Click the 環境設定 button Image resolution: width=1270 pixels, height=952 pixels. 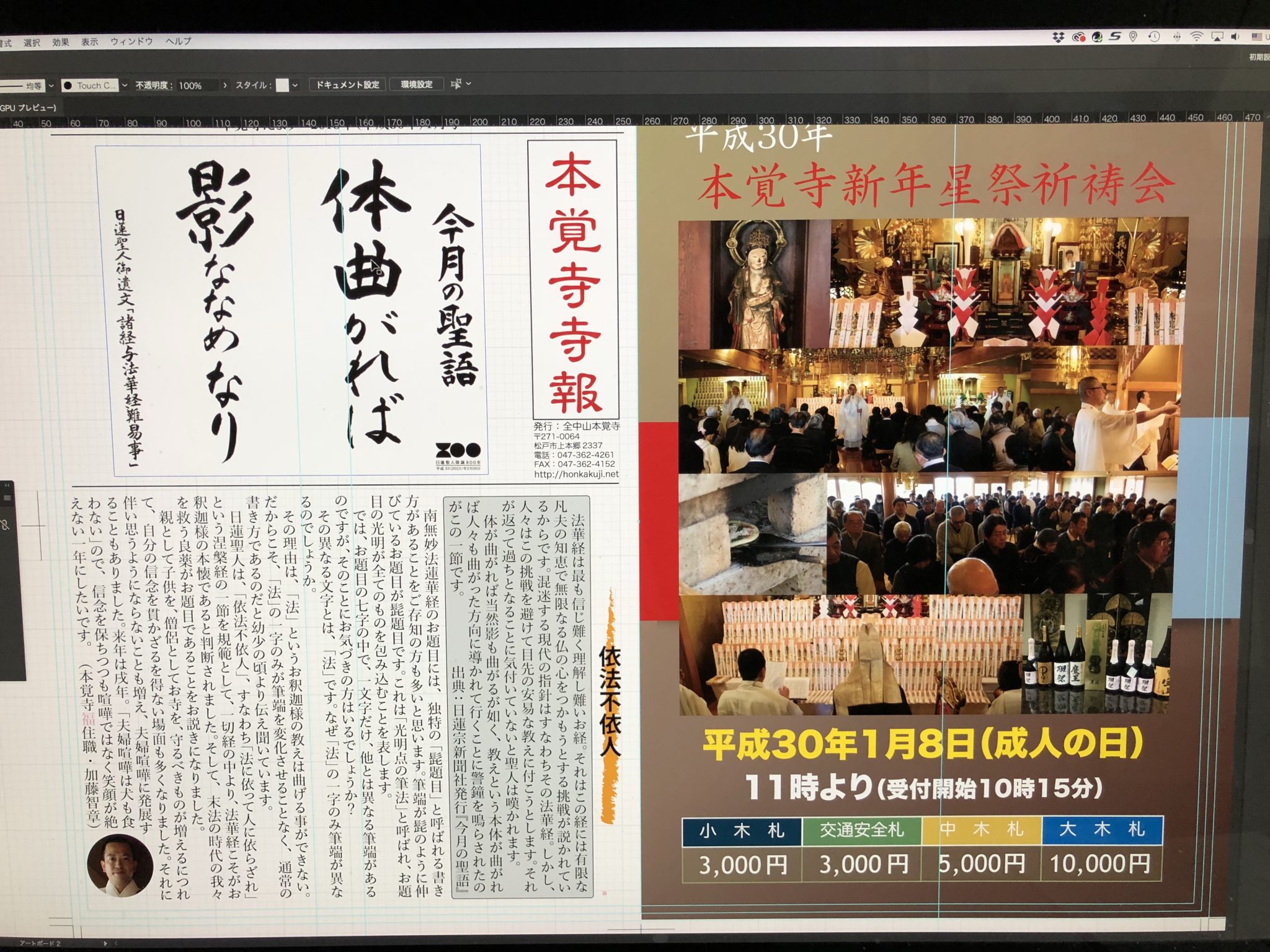tap(416, 84)
